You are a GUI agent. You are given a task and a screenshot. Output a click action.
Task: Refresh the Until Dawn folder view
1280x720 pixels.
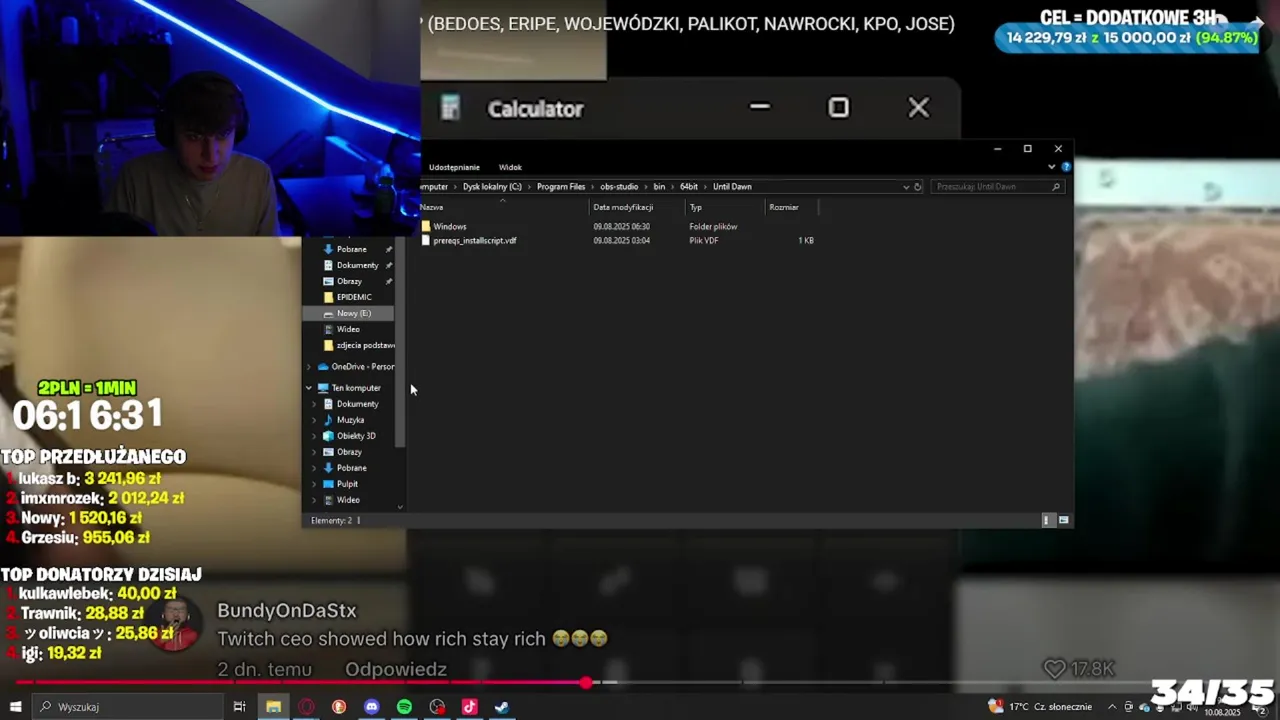(x=918, y=187)
